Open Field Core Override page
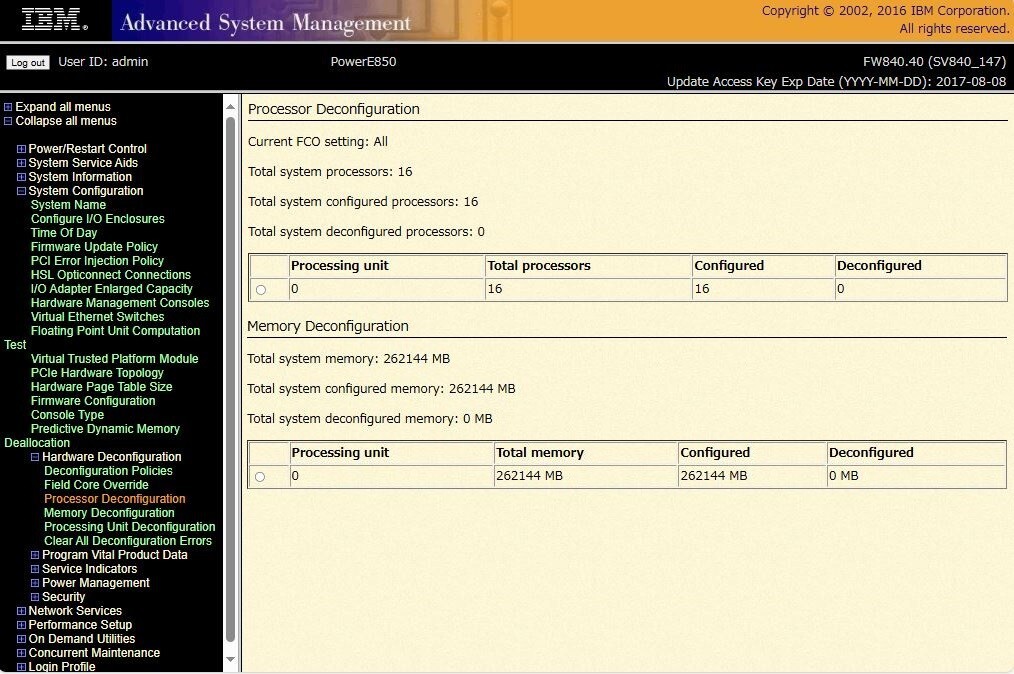The height and width of the screenshot is (674, 1014). pos(96,485)
